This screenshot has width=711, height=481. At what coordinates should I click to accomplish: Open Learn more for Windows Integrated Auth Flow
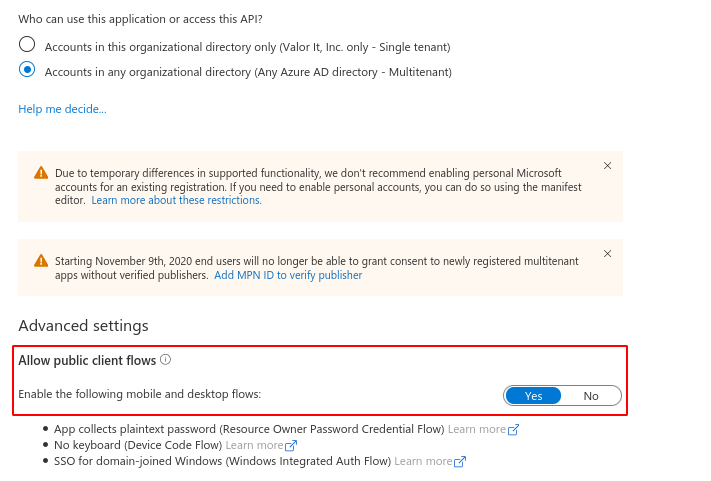pos(430,462)
